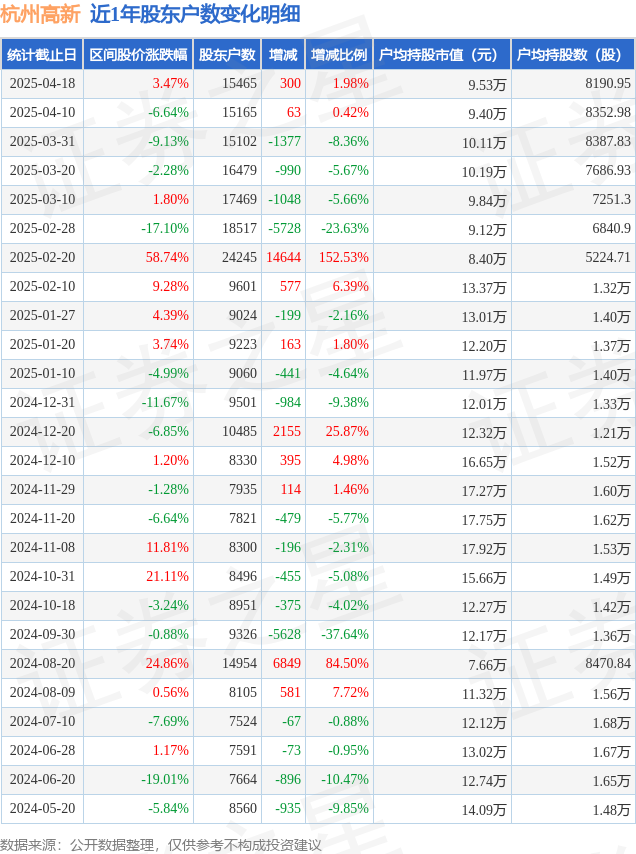Click the -5728 decrease value cell
636x854 pixels.
pos(284,228)
